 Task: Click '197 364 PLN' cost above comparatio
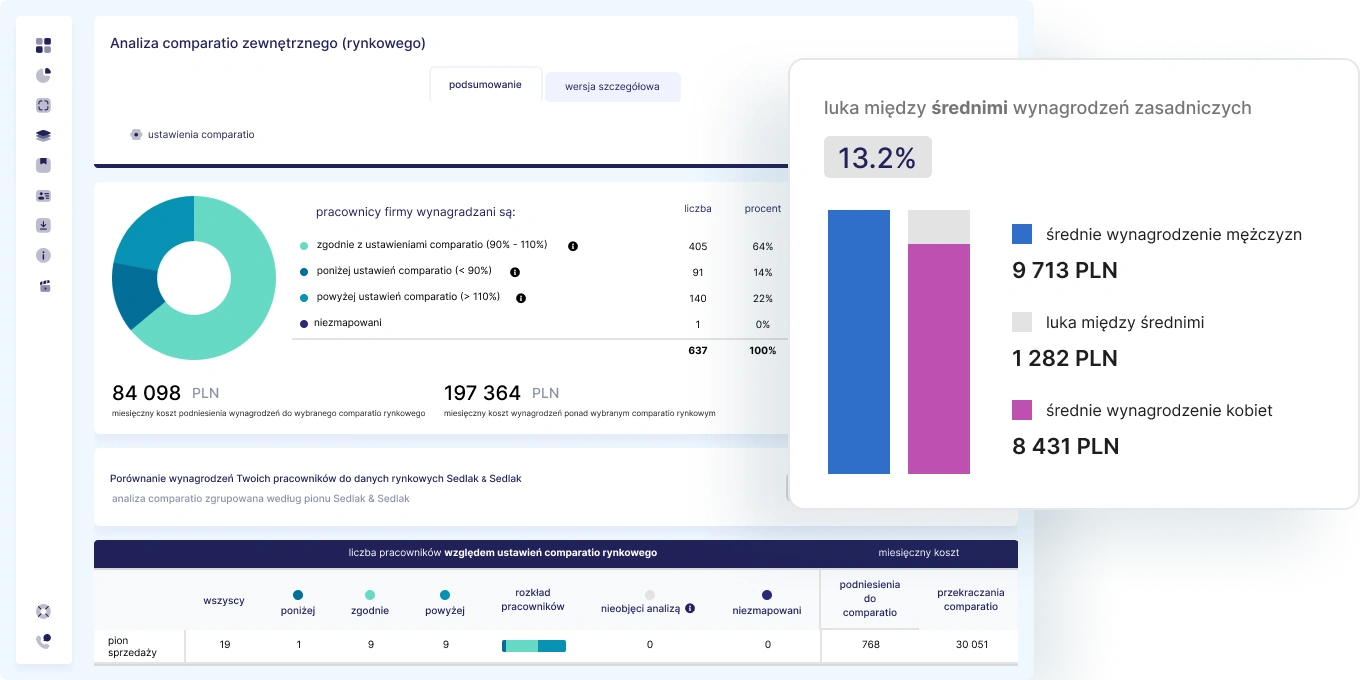click(502, 393)
